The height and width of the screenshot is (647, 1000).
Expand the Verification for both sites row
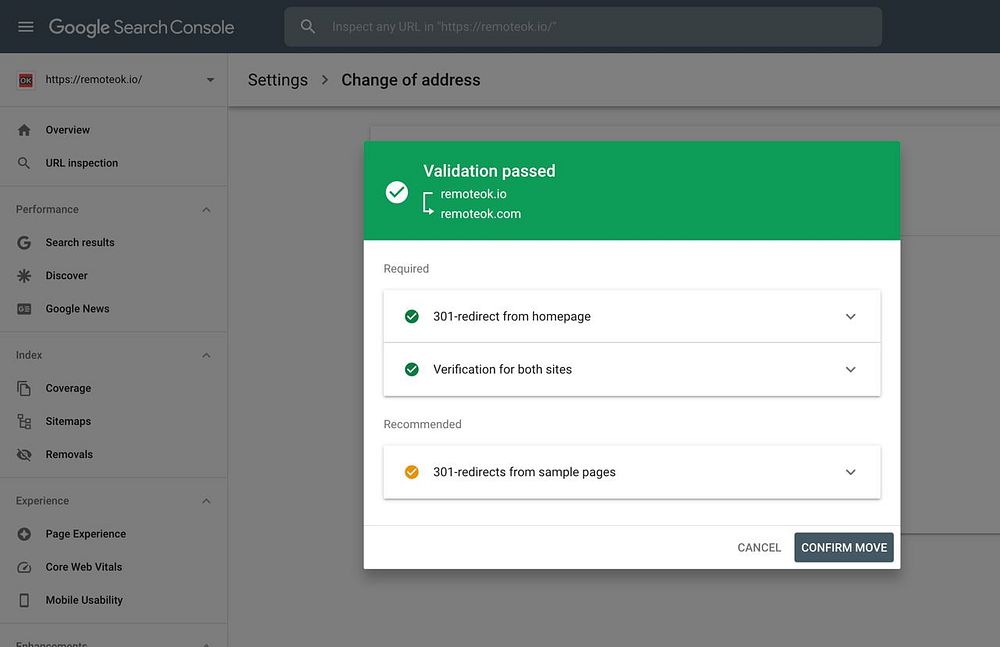click(850, 370)
